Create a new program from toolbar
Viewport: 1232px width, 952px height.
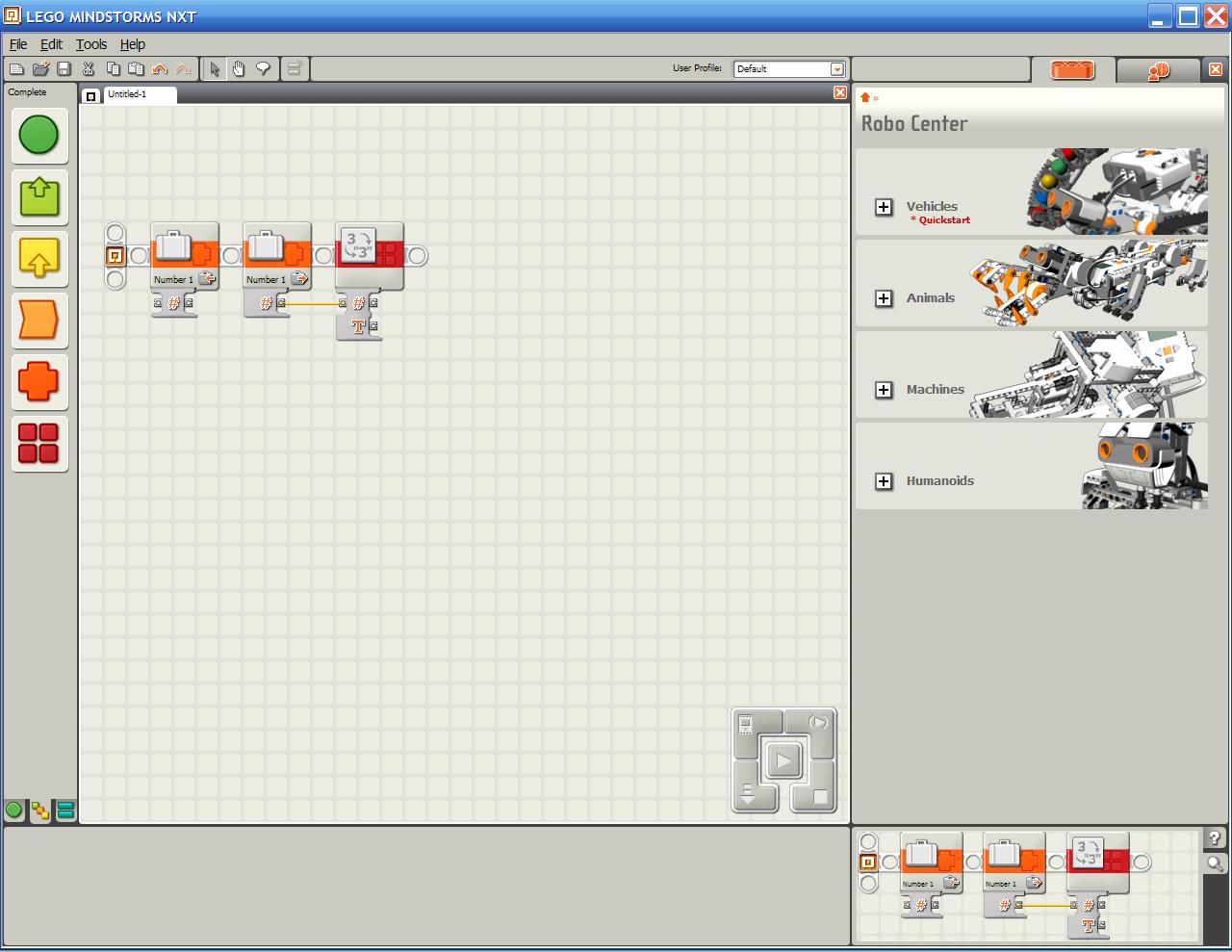pyautogui.click(x=16, y=68)
